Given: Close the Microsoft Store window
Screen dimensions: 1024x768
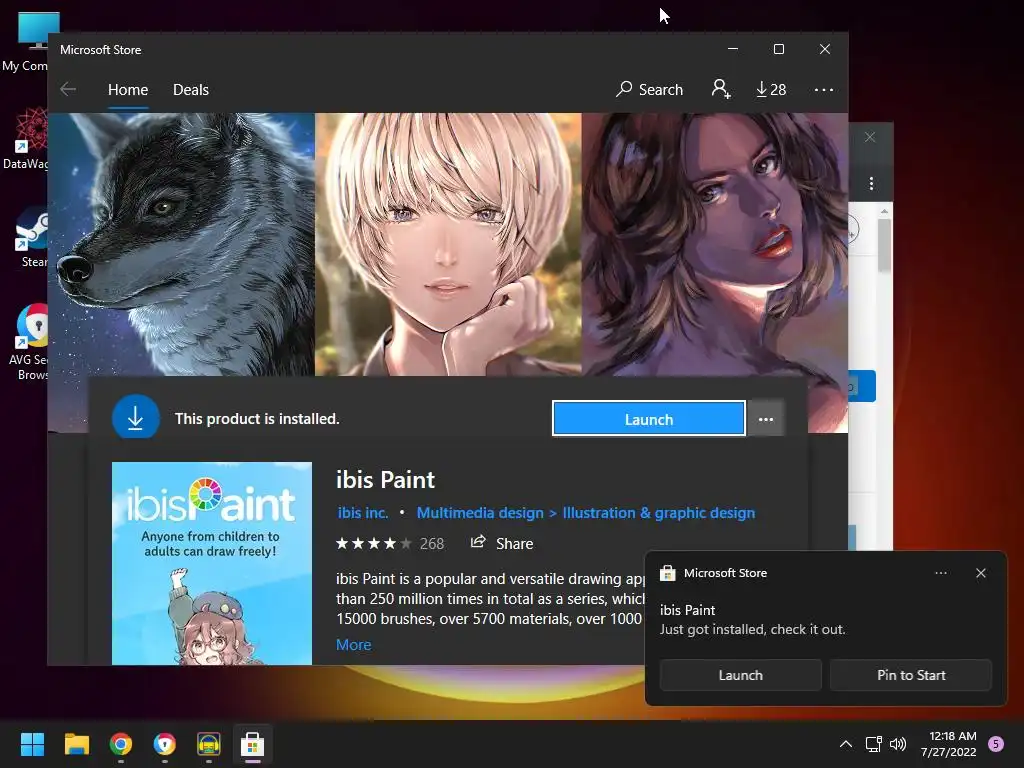Looking at the screenshot, I should (x=825, y=49).
